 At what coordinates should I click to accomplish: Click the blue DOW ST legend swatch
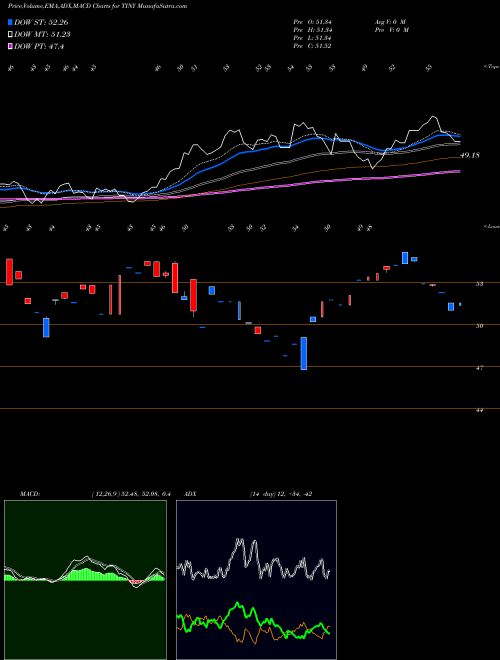[x=11, y=22]
